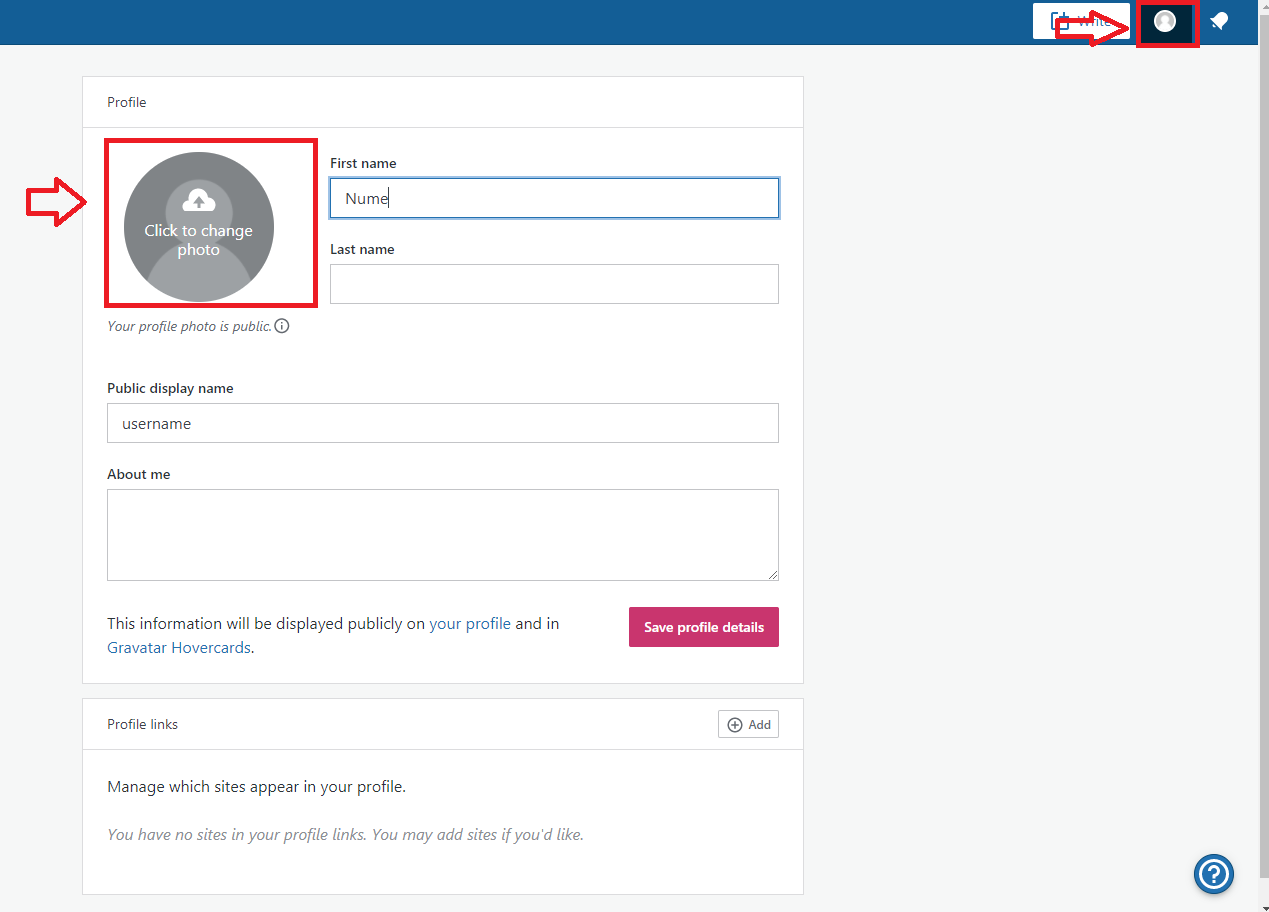This screenshot has width=1269, height=912.
Task: Click the info icon beside profile photo notice
Action: coord(282,326)
